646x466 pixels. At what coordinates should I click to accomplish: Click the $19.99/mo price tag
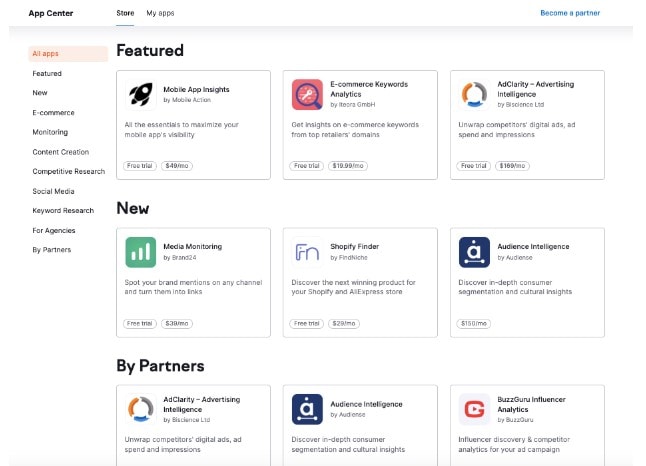coord(348,166)
